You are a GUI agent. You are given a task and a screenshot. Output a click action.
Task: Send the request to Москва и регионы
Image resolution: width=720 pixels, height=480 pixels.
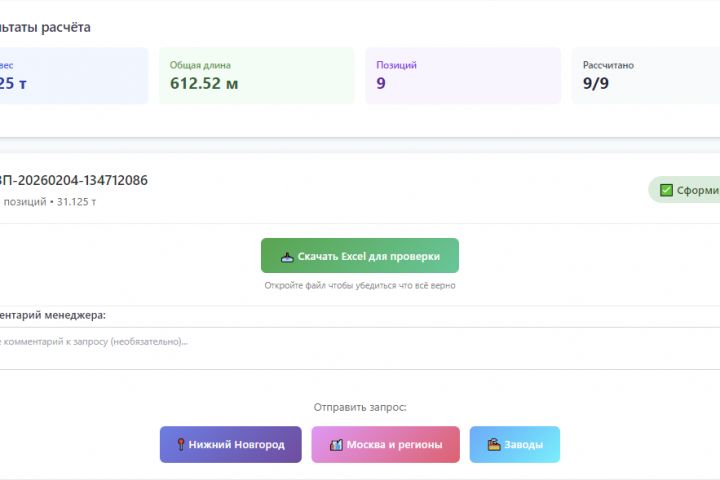[x=385, y=445]
